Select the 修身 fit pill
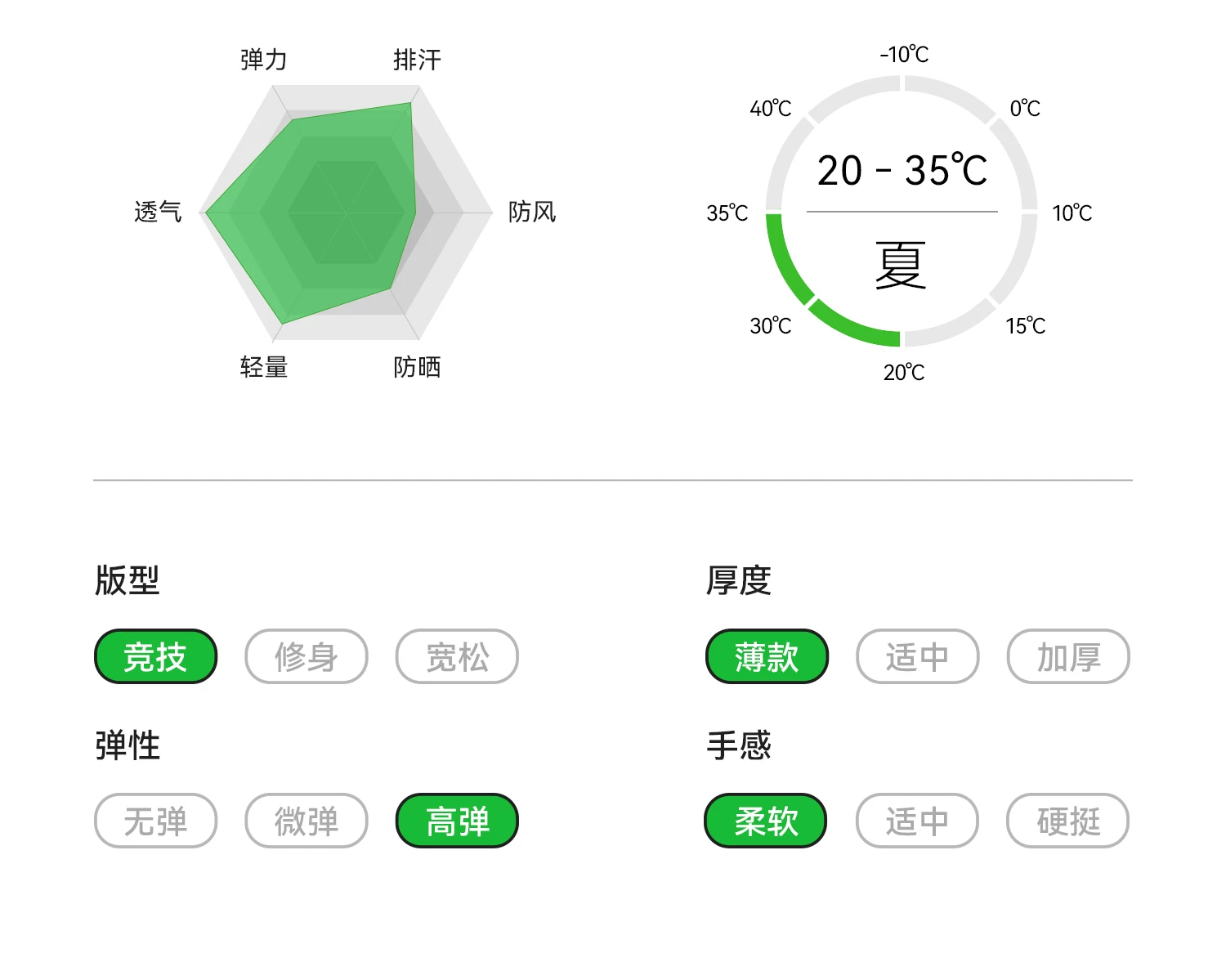 [x=306, y=656]
